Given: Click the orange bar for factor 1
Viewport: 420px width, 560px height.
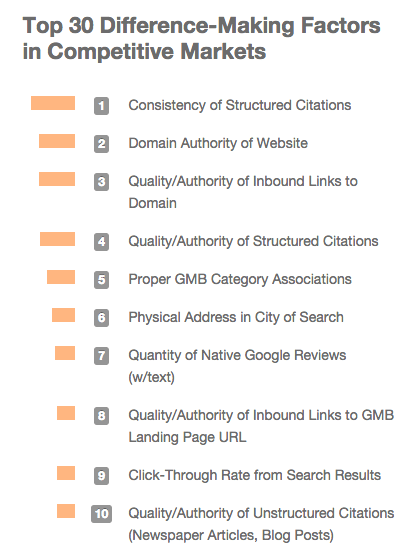Looking at the screenshot, I should 53,103.
